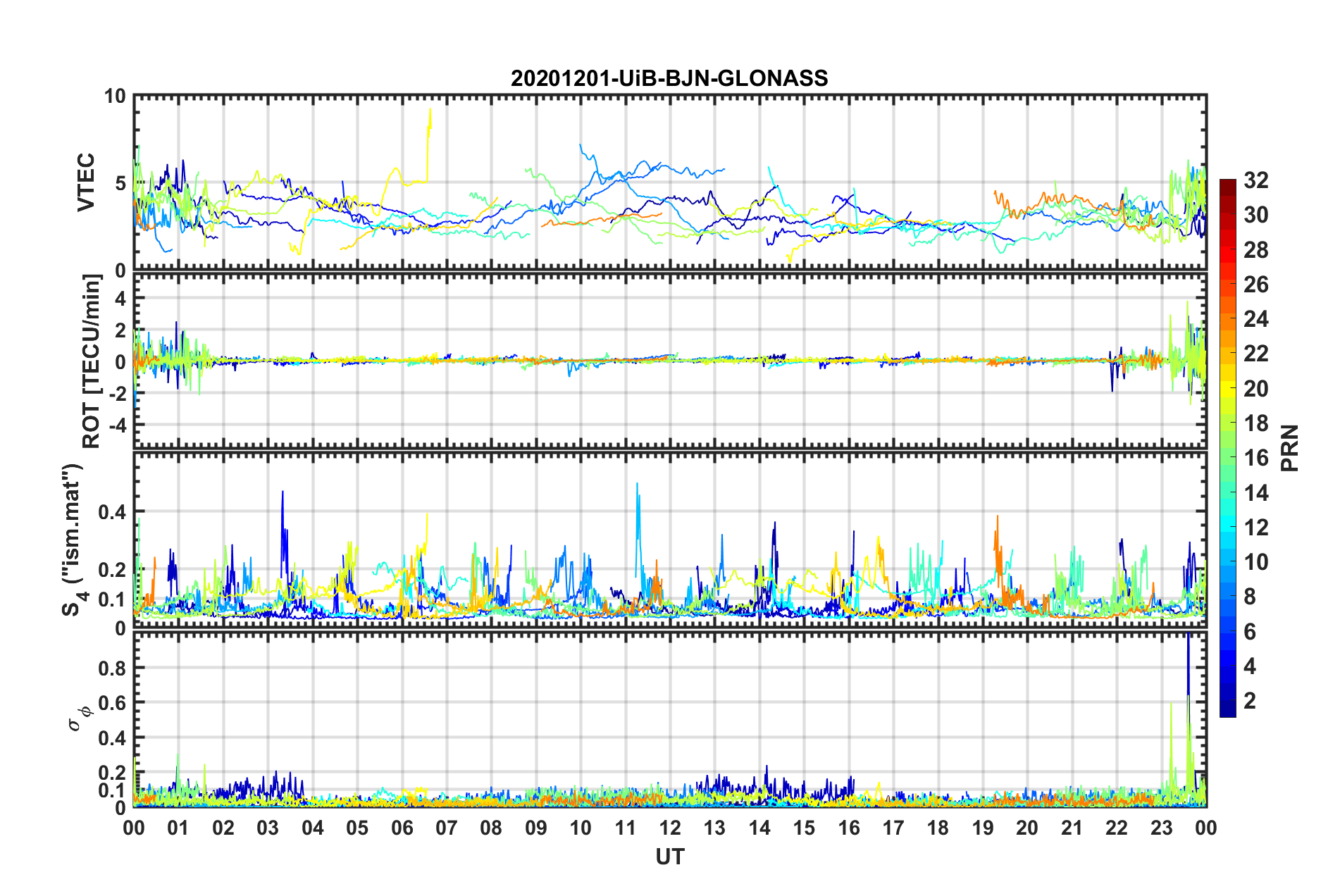
Task: Click the VTEC axis tick 5
Action: pos(120,183)
